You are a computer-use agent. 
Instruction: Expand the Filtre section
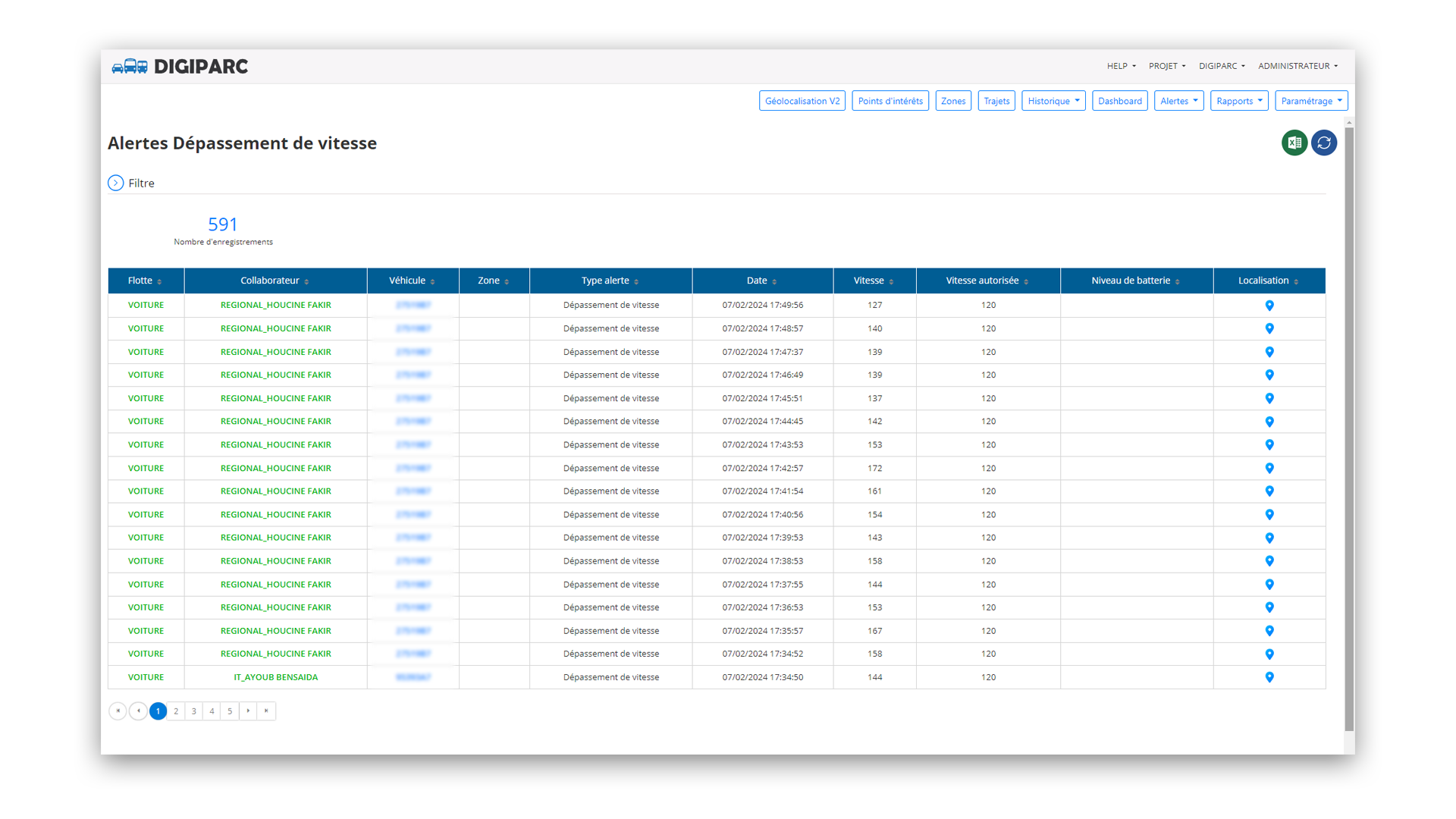tap(115, 183)
